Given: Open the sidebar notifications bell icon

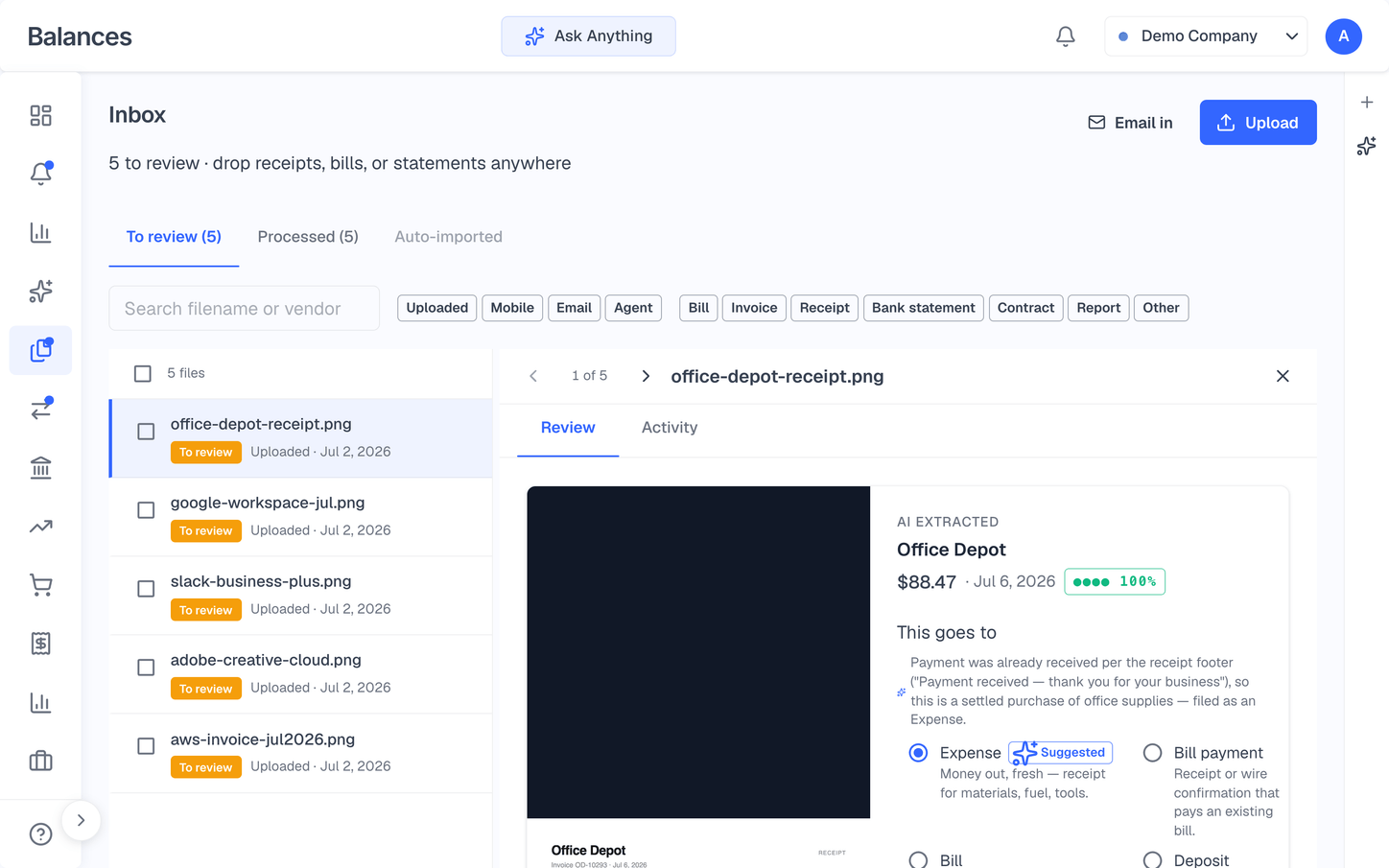Looking at the screenshot, I should point(40,174).
